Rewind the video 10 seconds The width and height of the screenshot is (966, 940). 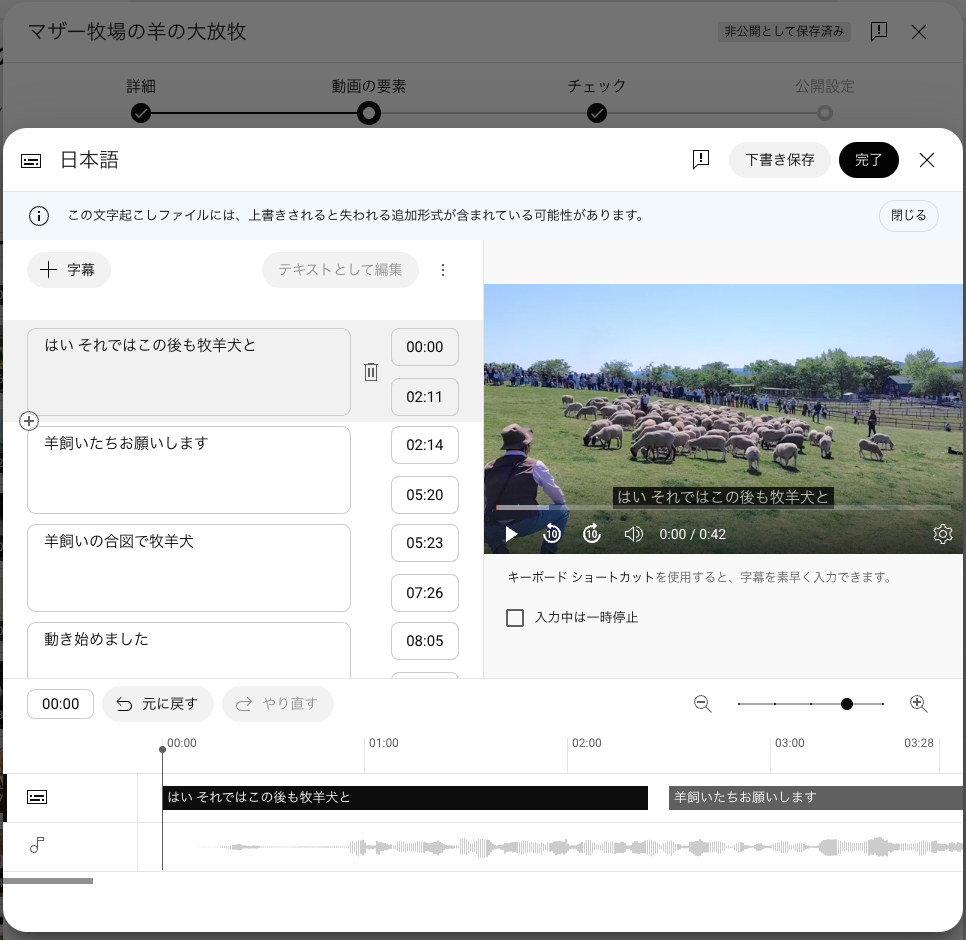552,534
